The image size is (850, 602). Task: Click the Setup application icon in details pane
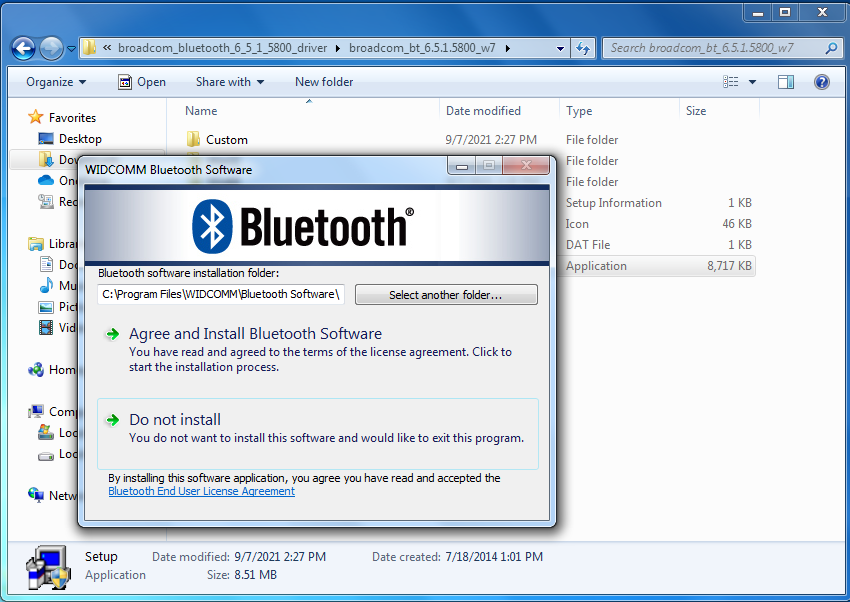[x=47, y=565]
